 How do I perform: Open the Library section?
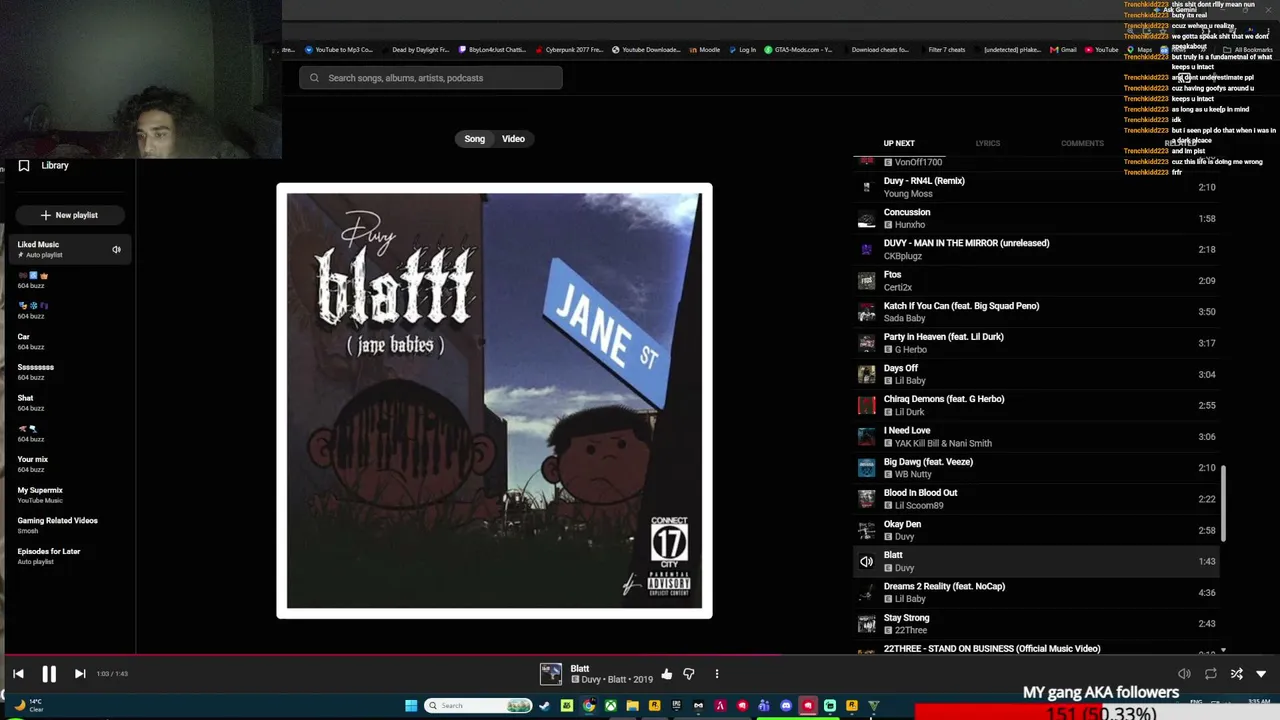(x=55, y=166)
